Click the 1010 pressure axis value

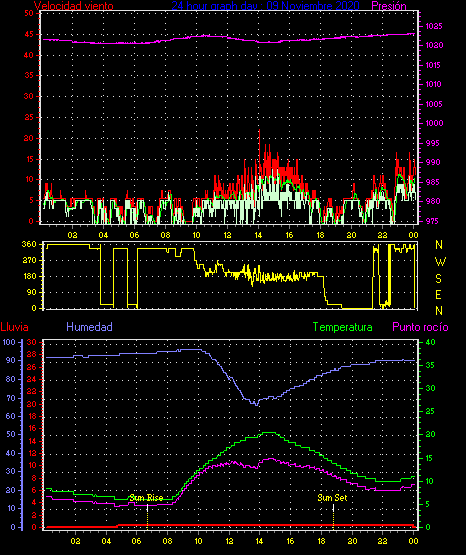434,84
